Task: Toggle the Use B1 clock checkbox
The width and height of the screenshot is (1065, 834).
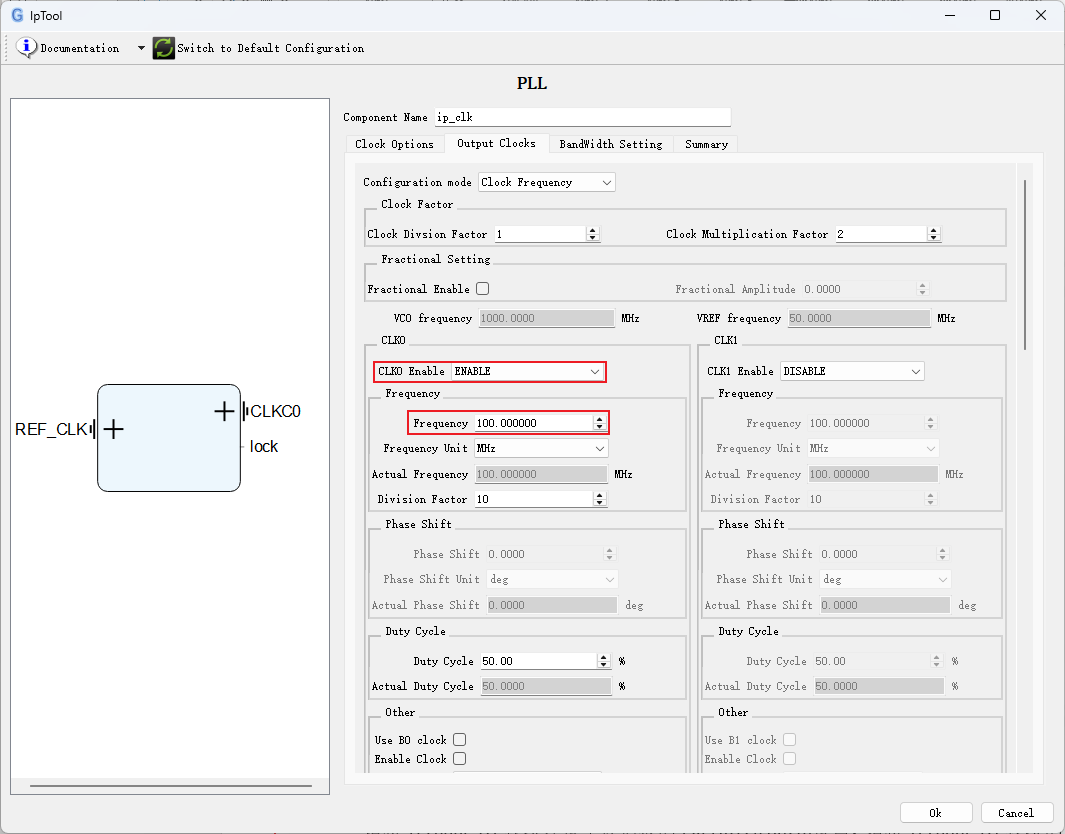Action: [x=789, y=740]
